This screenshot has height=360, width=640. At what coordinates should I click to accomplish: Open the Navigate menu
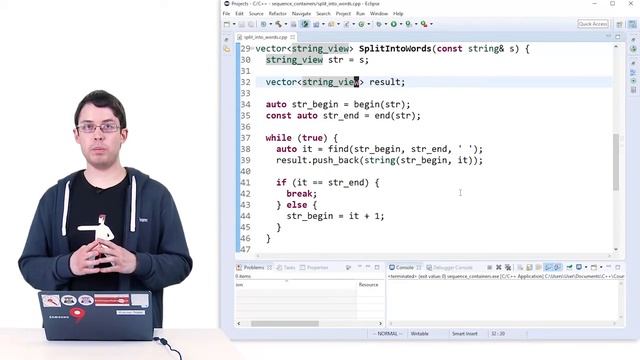coord(301,13)
